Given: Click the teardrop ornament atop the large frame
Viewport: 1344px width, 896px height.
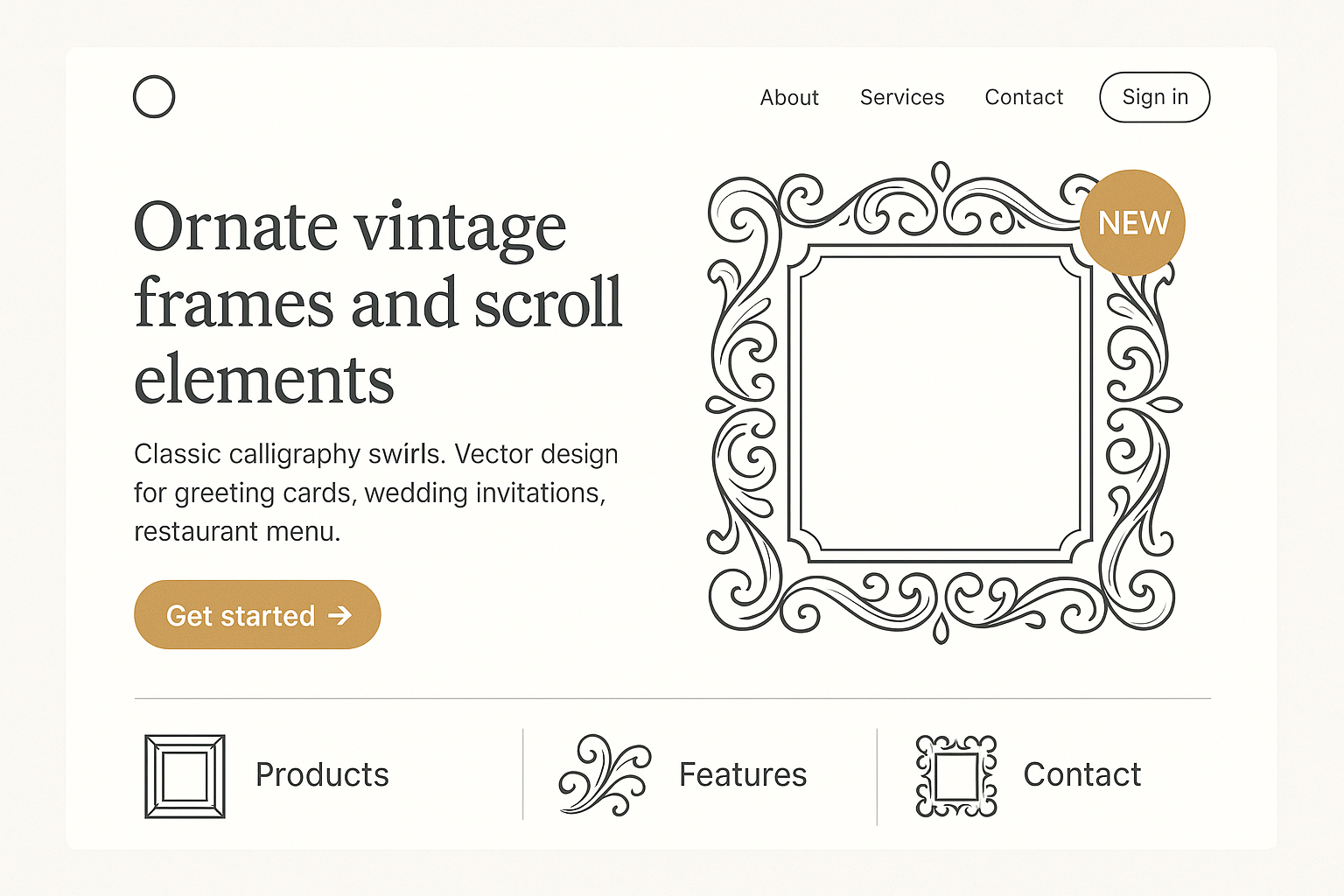Looking at the screenshot, I should pyautogui.click(x=941, y=175).
